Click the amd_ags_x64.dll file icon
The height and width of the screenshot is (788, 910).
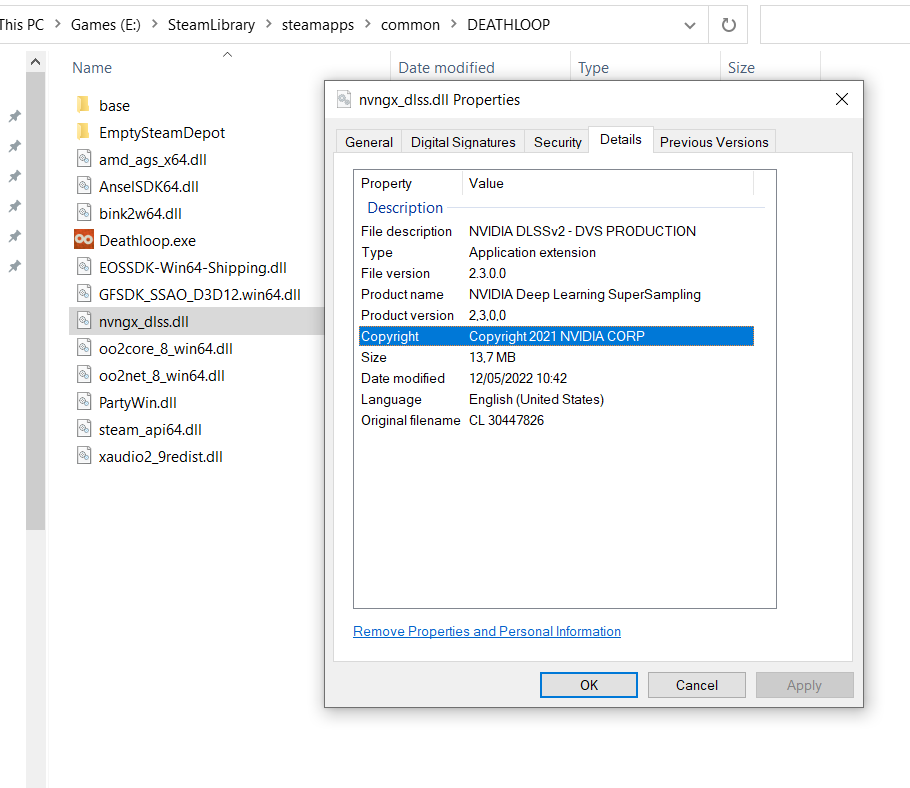point(84,159)
